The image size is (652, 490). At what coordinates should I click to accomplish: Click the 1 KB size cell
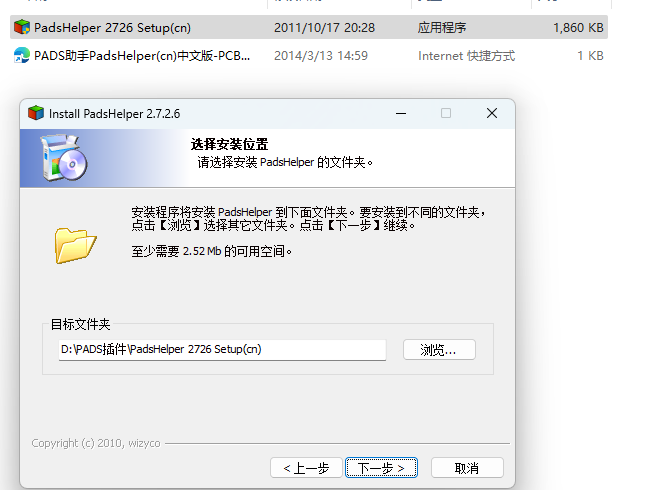[590, 56]
